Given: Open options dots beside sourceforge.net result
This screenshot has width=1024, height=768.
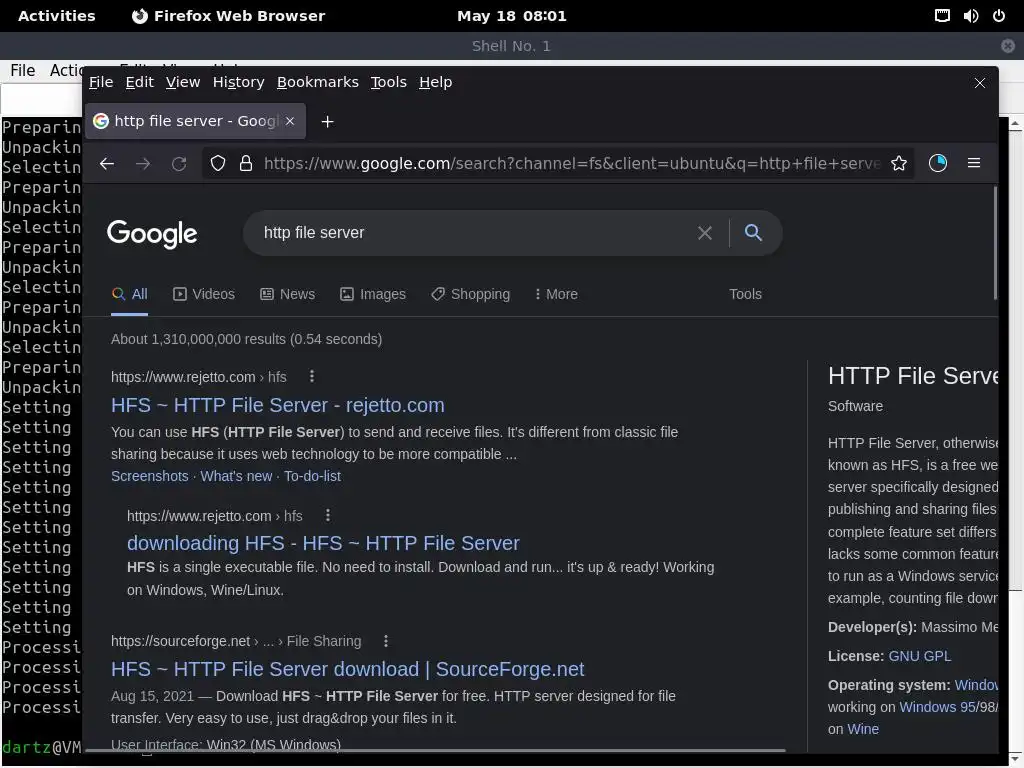Looking at the screenshot, I should click(386, 641).
